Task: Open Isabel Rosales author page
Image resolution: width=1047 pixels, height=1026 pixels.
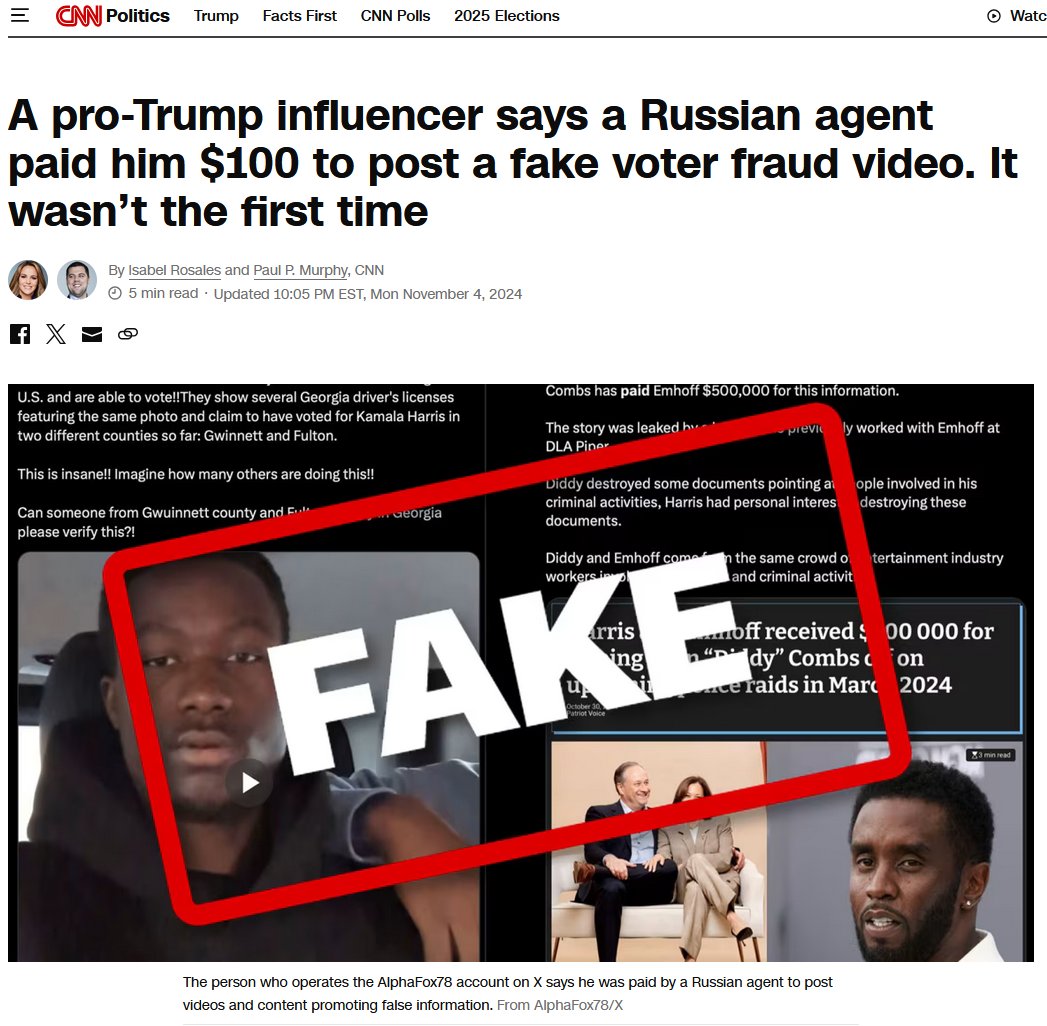Action: tap(174, 270)
